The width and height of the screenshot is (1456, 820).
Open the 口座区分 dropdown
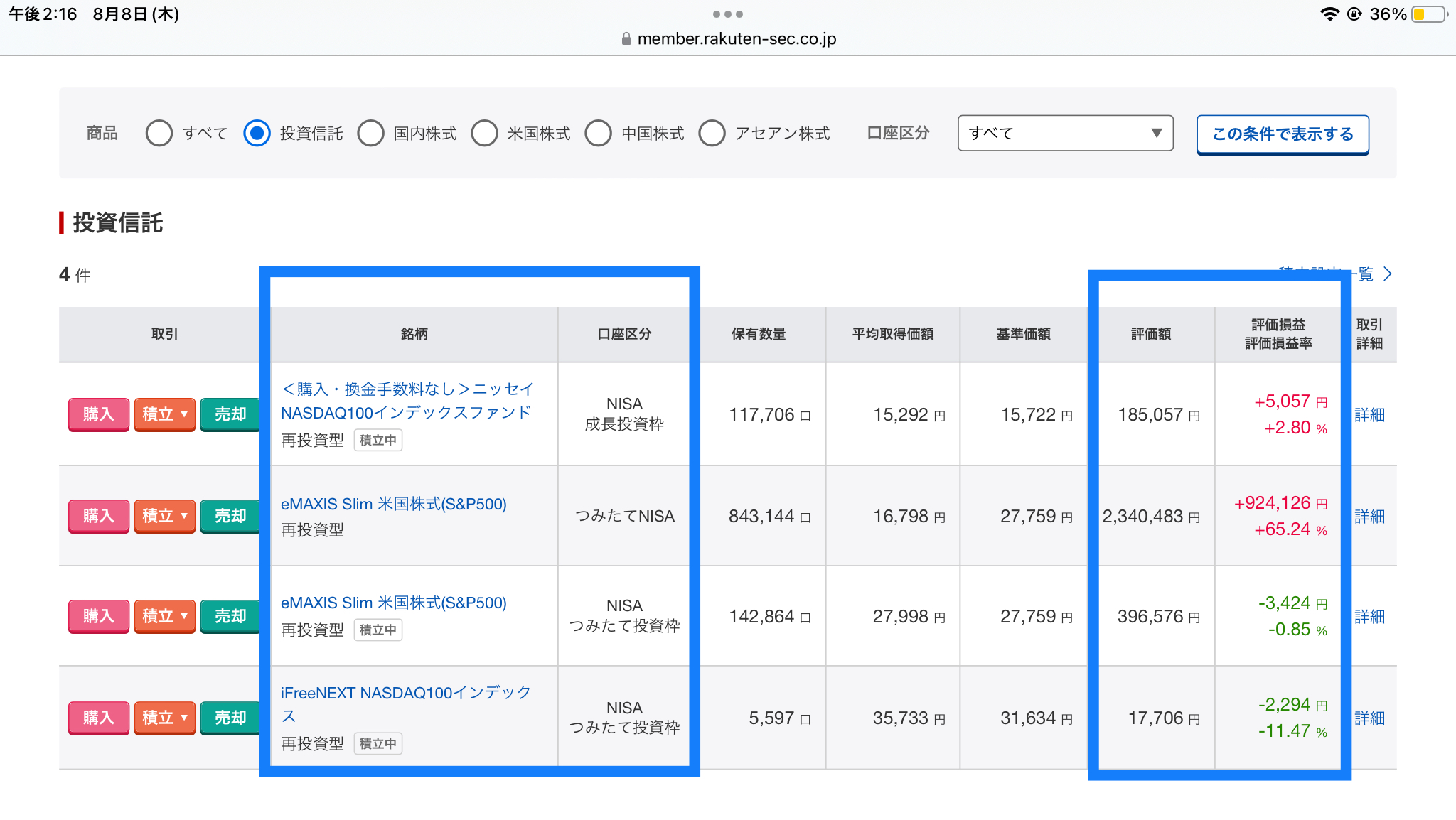(1065, 133)
